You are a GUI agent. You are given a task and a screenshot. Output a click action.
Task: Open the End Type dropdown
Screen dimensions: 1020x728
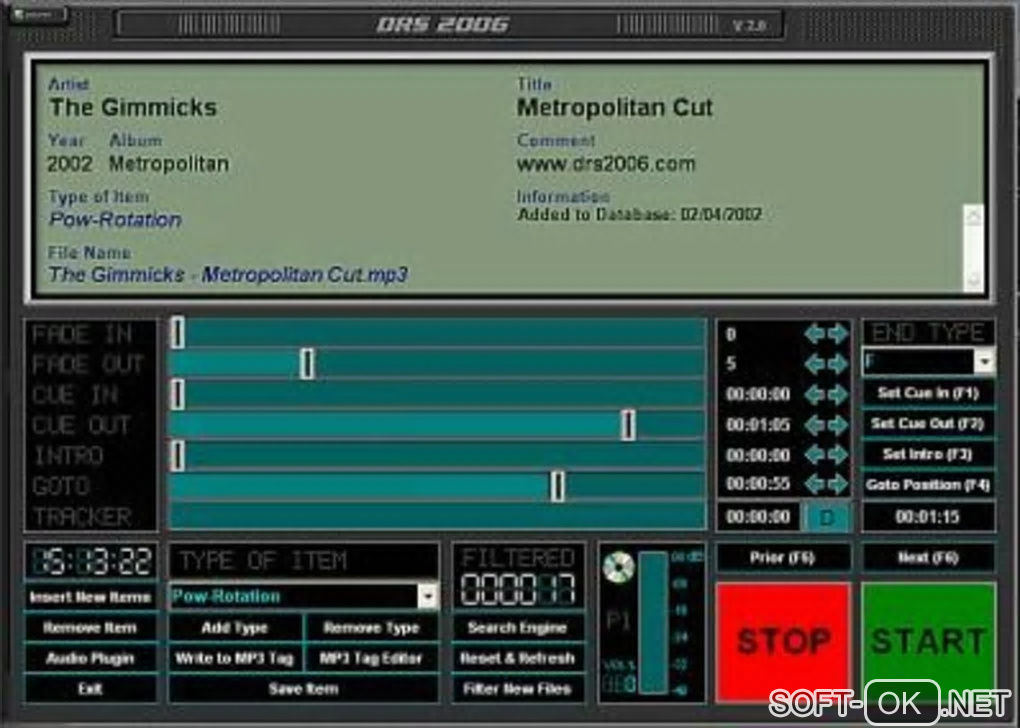[985, 361]
